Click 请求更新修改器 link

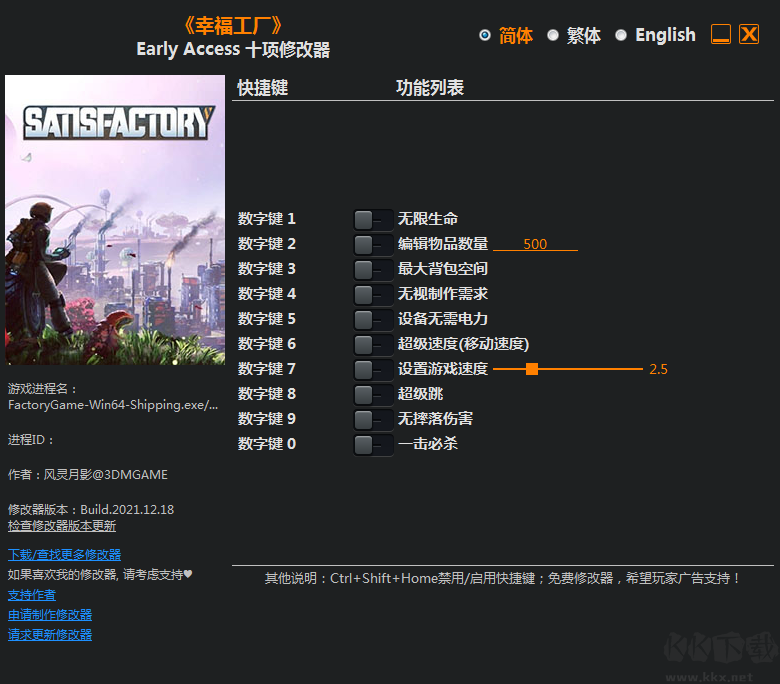pos(50,635)
